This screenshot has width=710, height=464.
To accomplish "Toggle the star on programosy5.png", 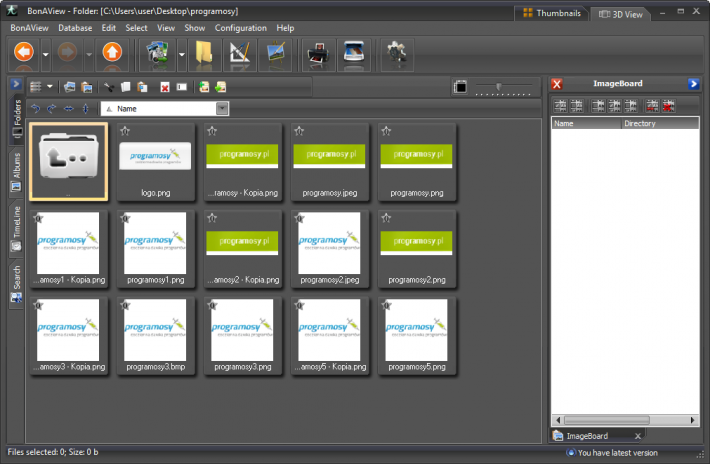I will click(x=386, y=306).
